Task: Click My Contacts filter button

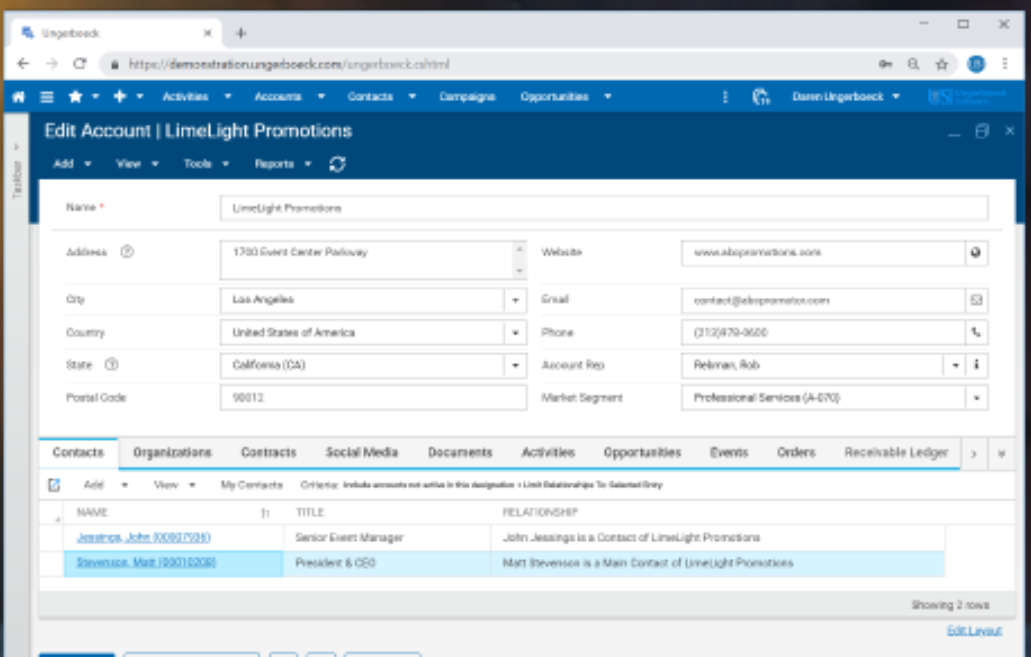Action: 251,485
